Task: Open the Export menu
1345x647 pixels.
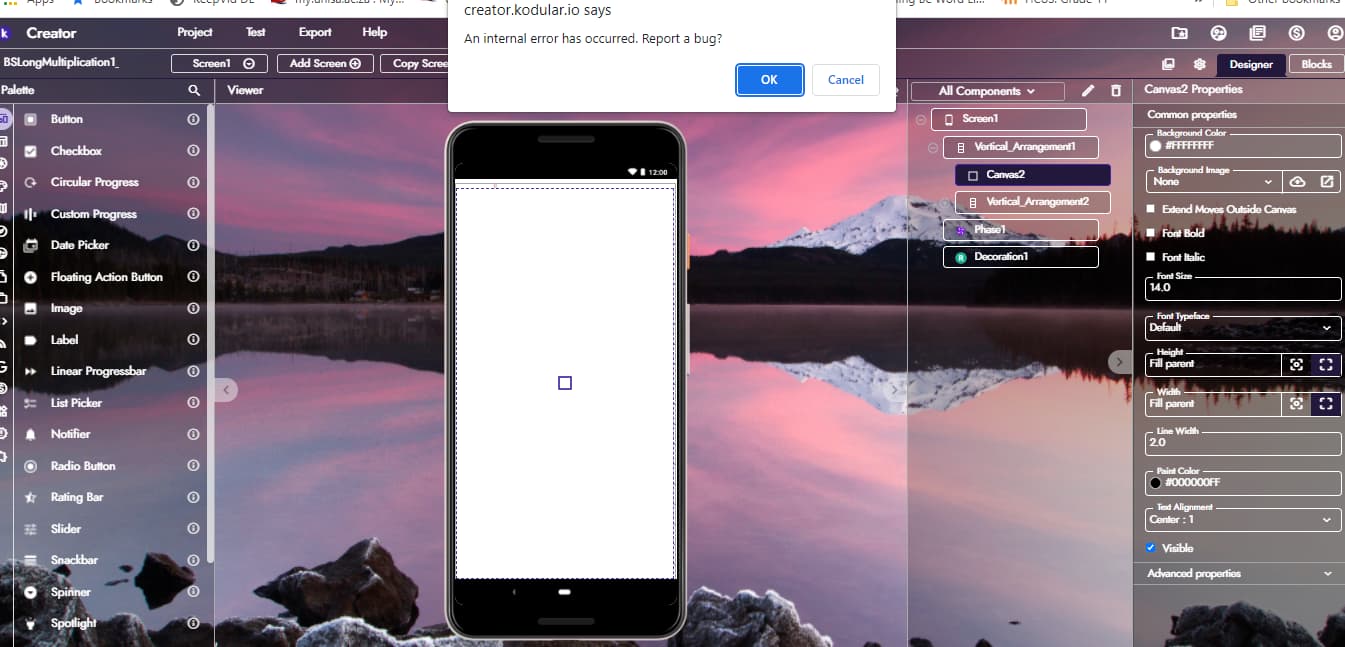Action: coord(315,32)
